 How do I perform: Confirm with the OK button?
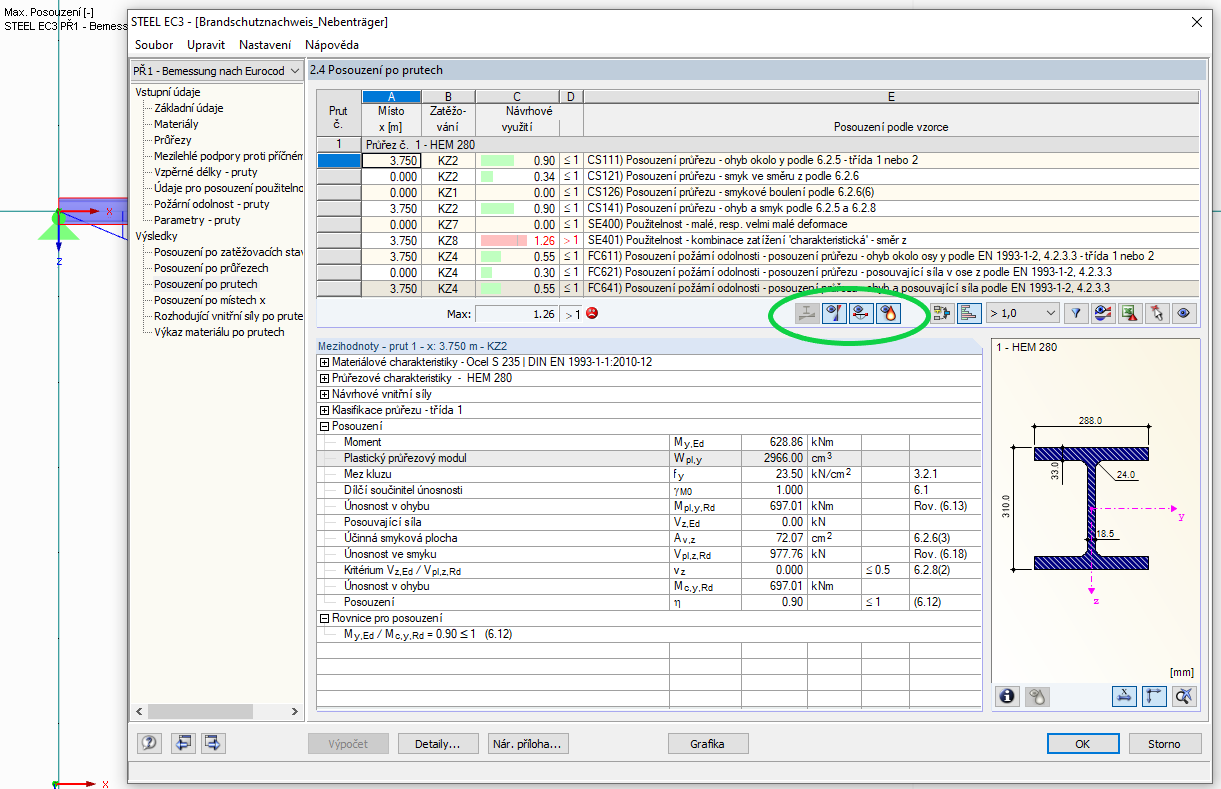click(1082, 744)
